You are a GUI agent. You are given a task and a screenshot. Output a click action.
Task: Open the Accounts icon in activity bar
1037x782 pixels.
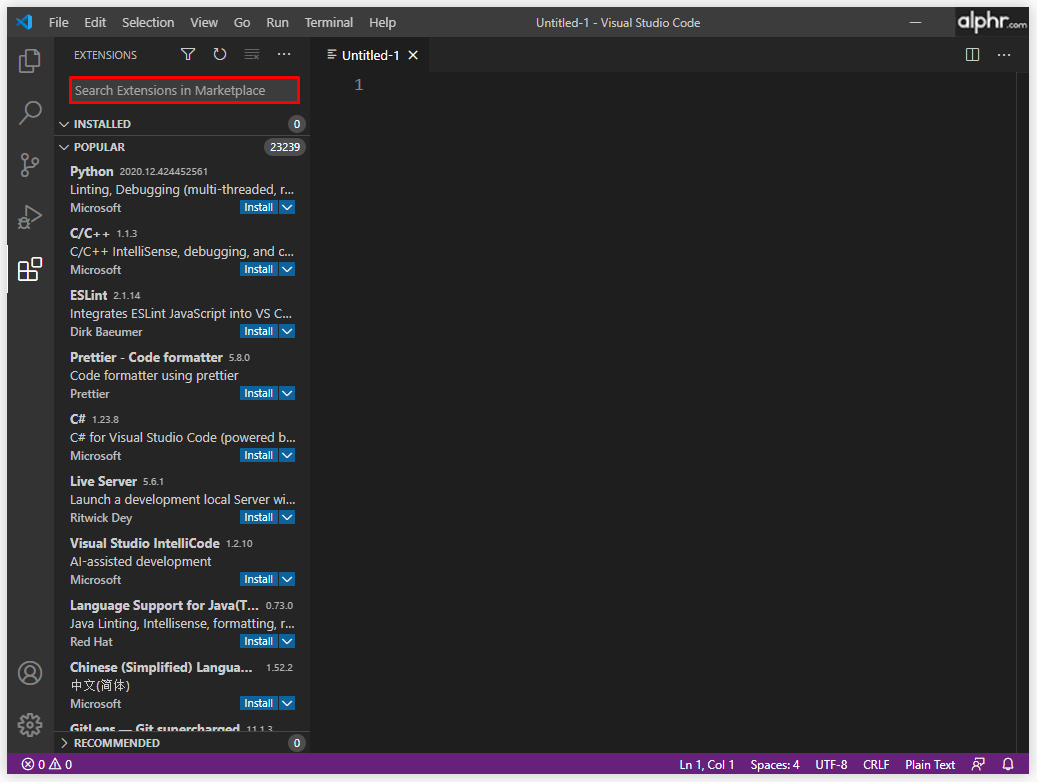click(x=29, y=673)
